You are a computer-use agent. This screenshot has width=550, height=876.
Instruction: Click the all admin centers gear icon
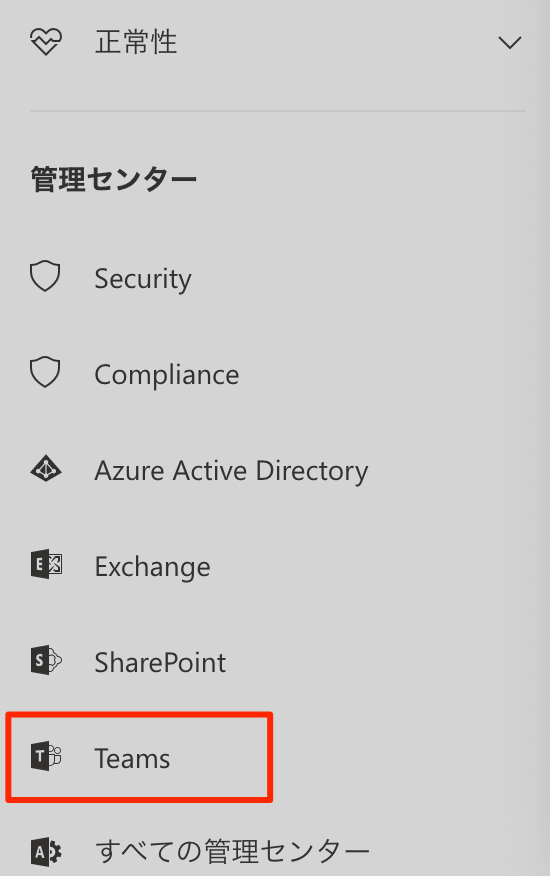pos(46,852)
